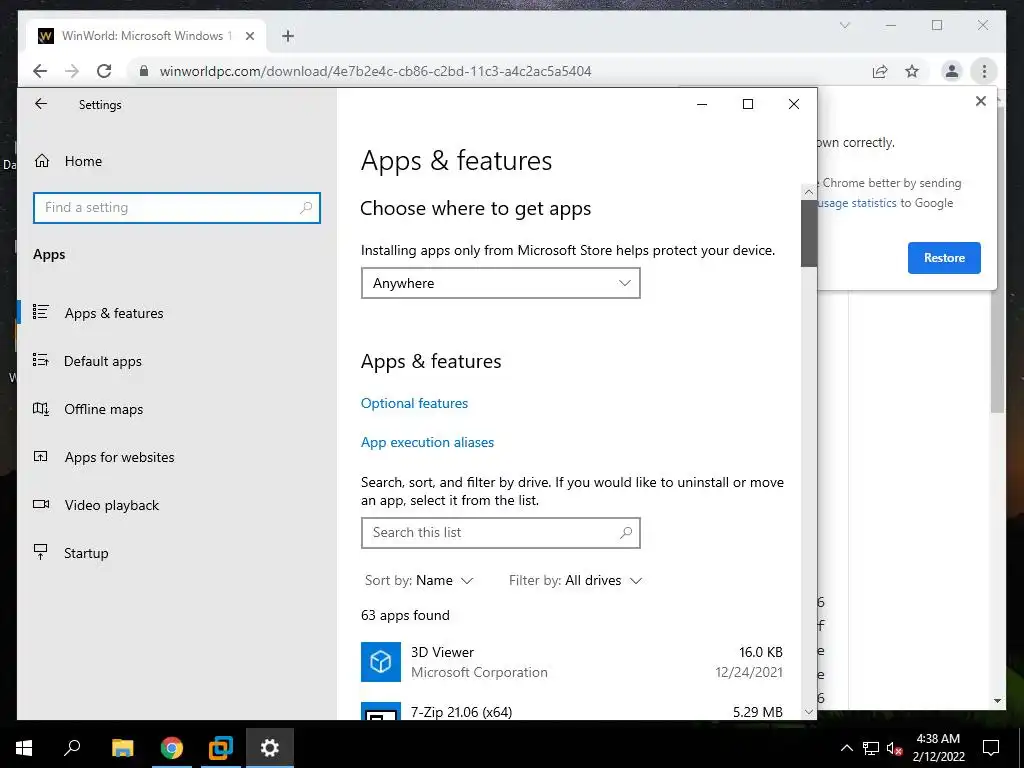Click the Chrome page scrollbar down arrow
The image size is (1024, 768).
[x=997, y=701]
